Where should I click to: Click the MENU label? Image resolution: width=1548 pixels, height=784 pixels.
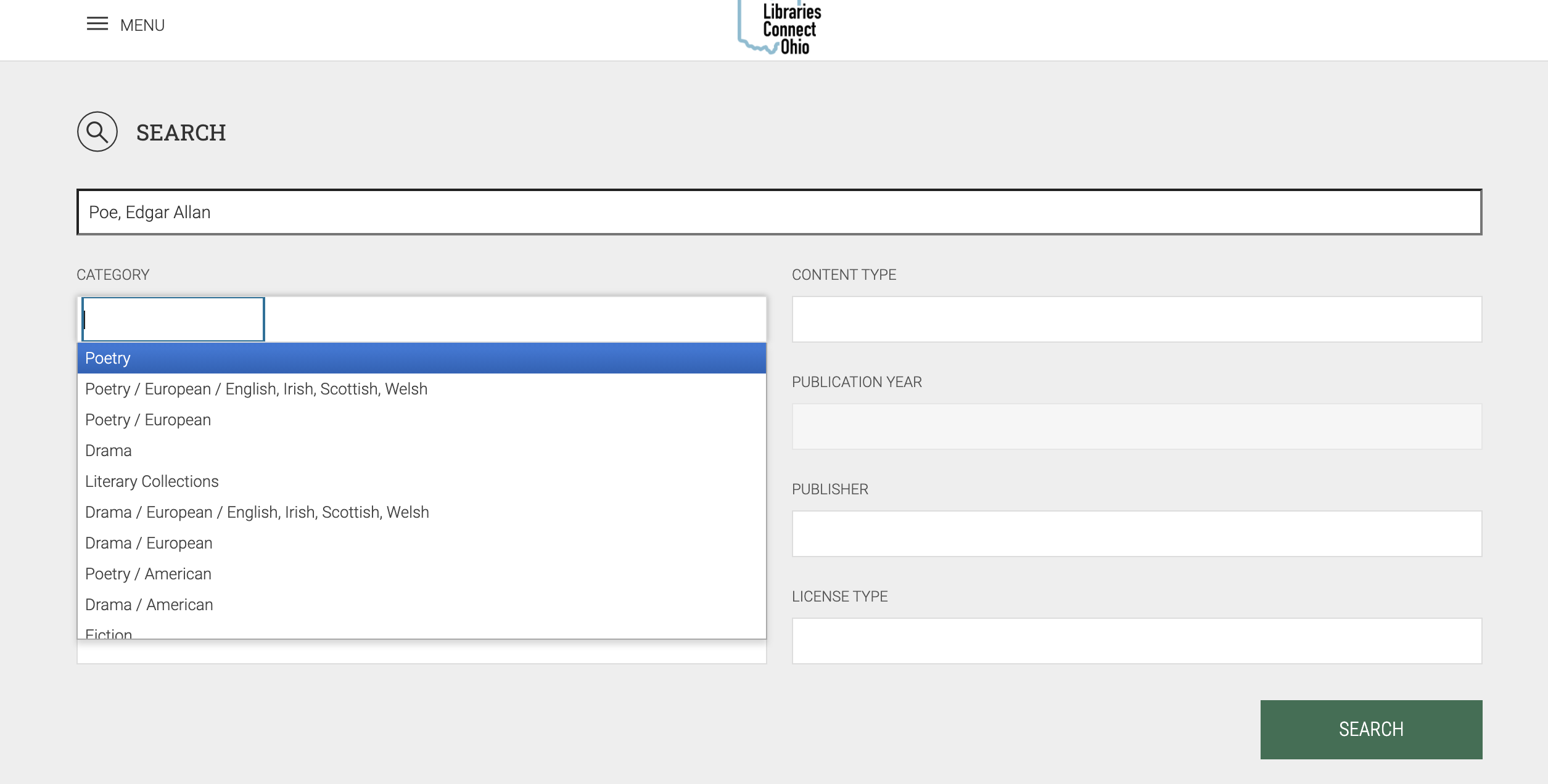coord(142,25)
